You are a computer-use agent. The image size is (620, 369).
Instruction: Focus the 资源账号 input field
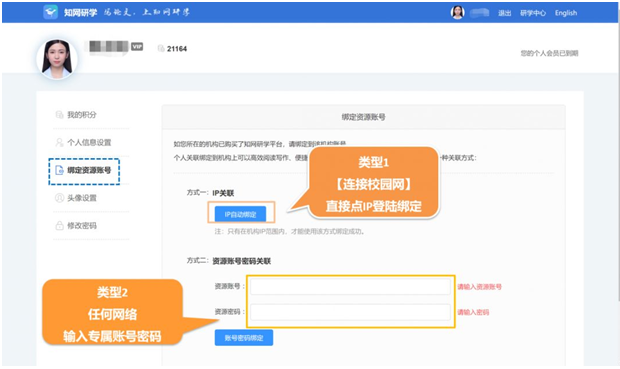(x=350, y=286)
